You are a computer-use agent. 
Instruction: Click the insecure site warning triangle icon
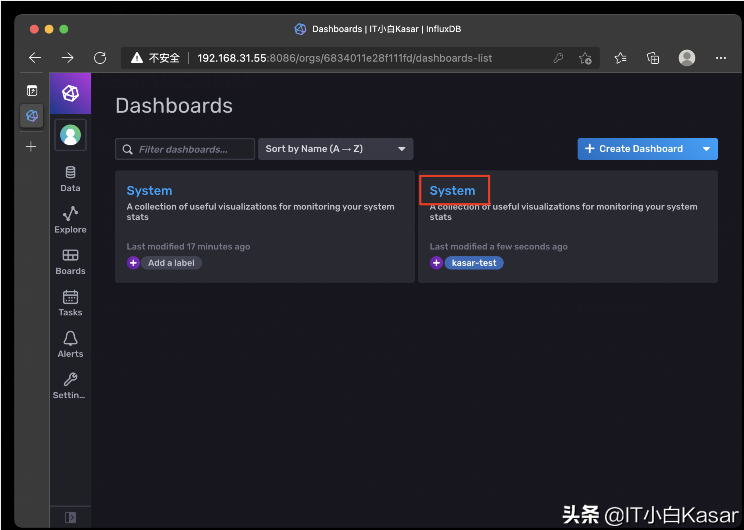137,58
